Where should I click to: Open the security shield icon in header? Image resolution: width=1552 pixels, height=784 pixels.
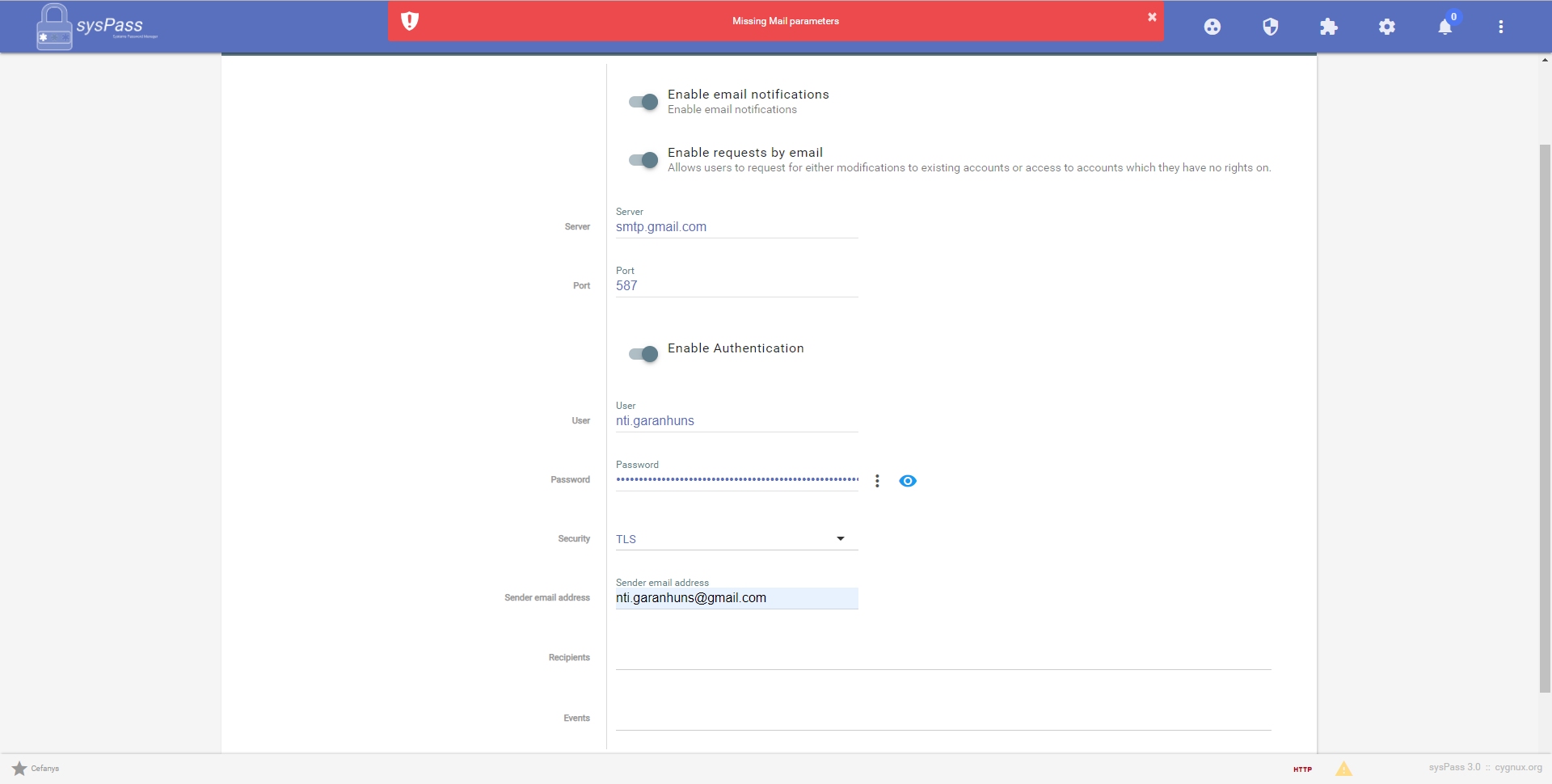pos(1271,27)
